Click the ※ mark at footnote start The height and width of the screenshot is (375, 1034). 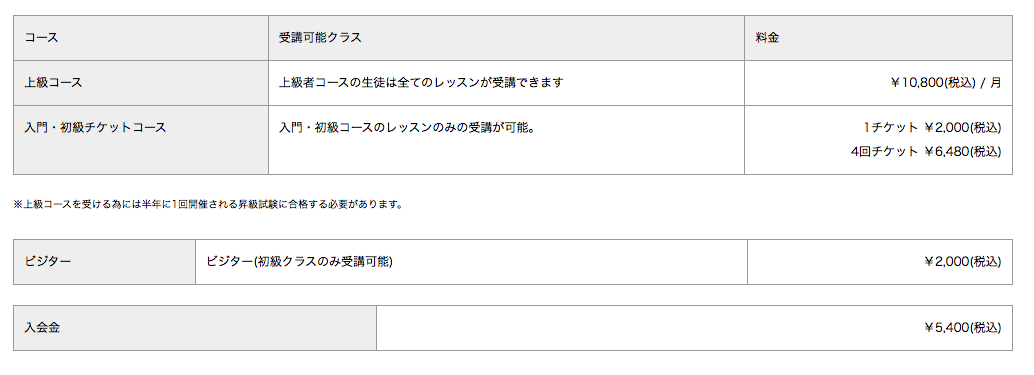click(x=18, y=204)
